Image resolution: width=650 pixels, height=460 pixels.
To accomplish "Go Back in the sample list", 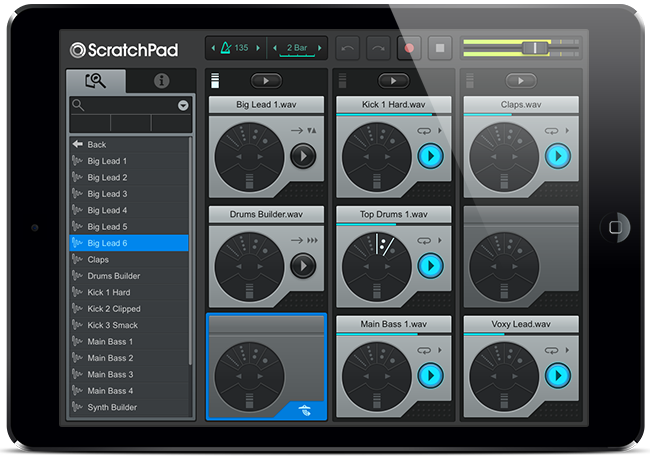I will point(129,145).
